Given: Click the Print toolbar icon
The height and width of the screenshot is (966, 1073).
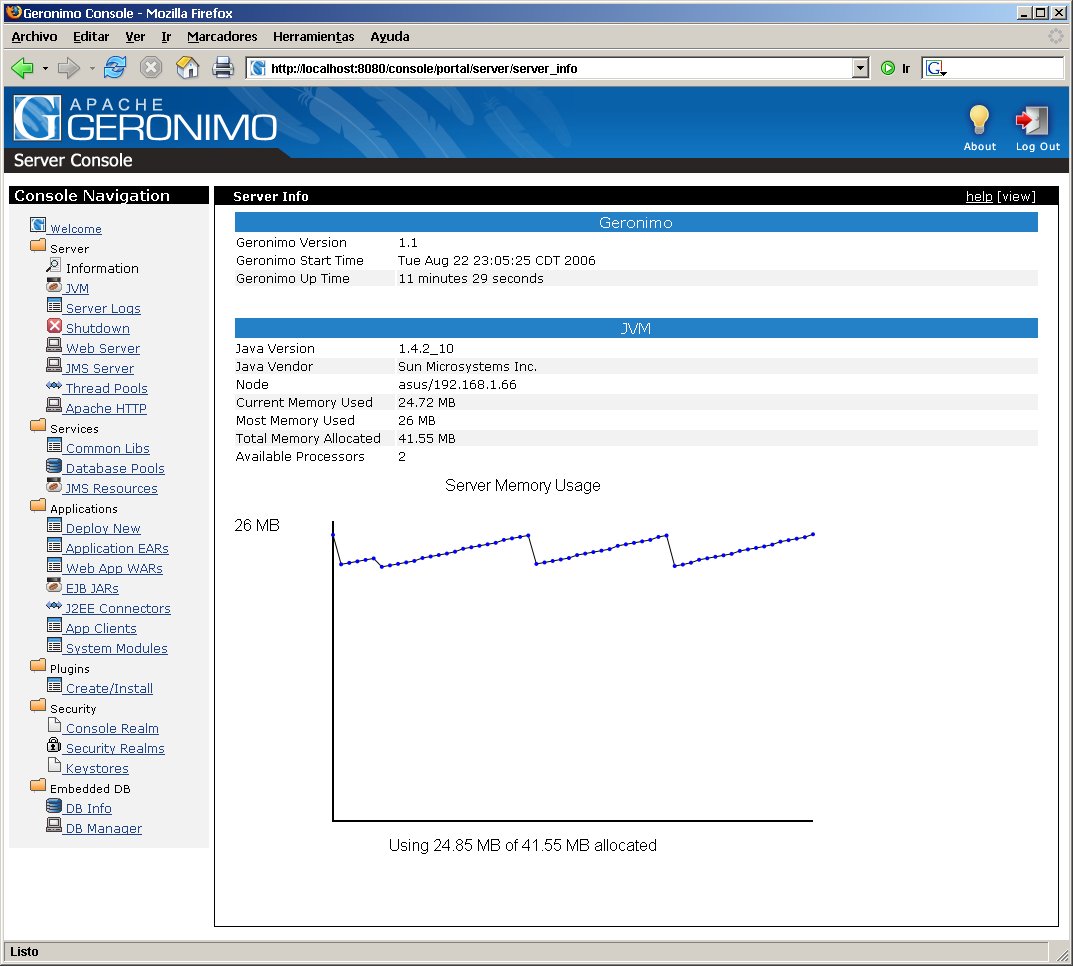Looking at the screenshot, I should pos(222,67).
